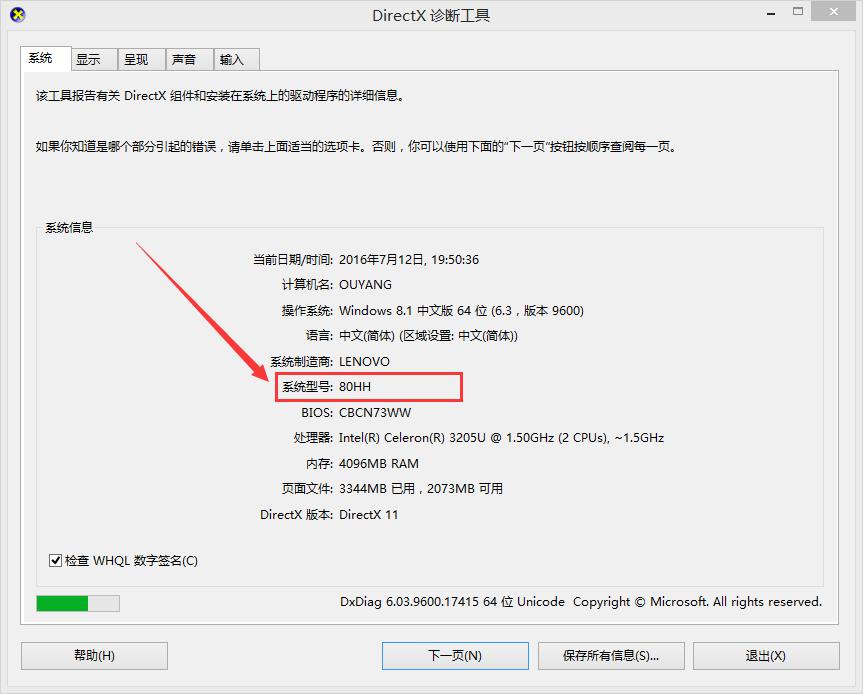Toggle the WHQL digital signature check
This screenshot has height=694, width=863.
point(56,560)
